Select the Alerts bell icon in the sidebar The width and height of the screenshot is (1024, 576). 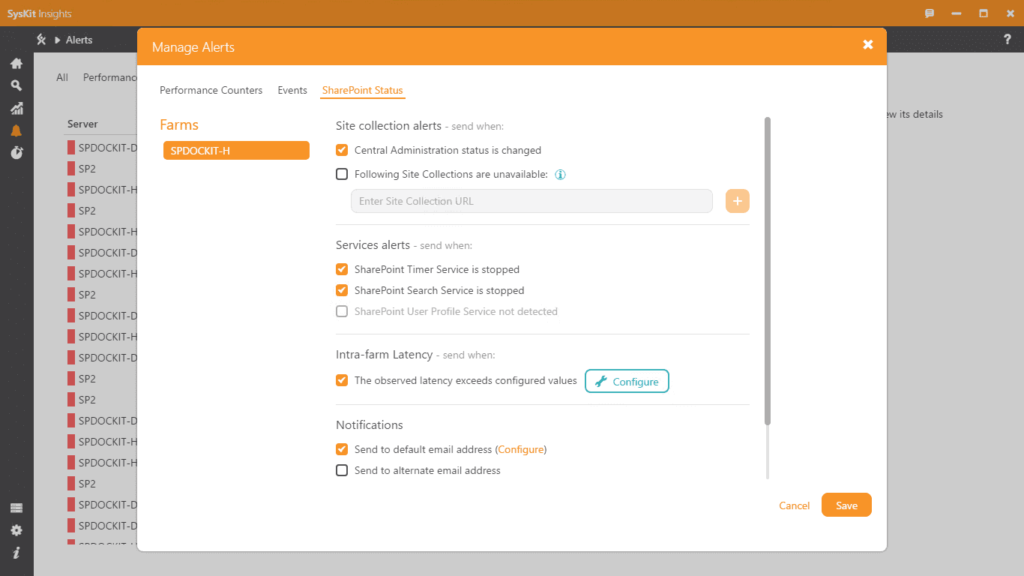point(16,131)
